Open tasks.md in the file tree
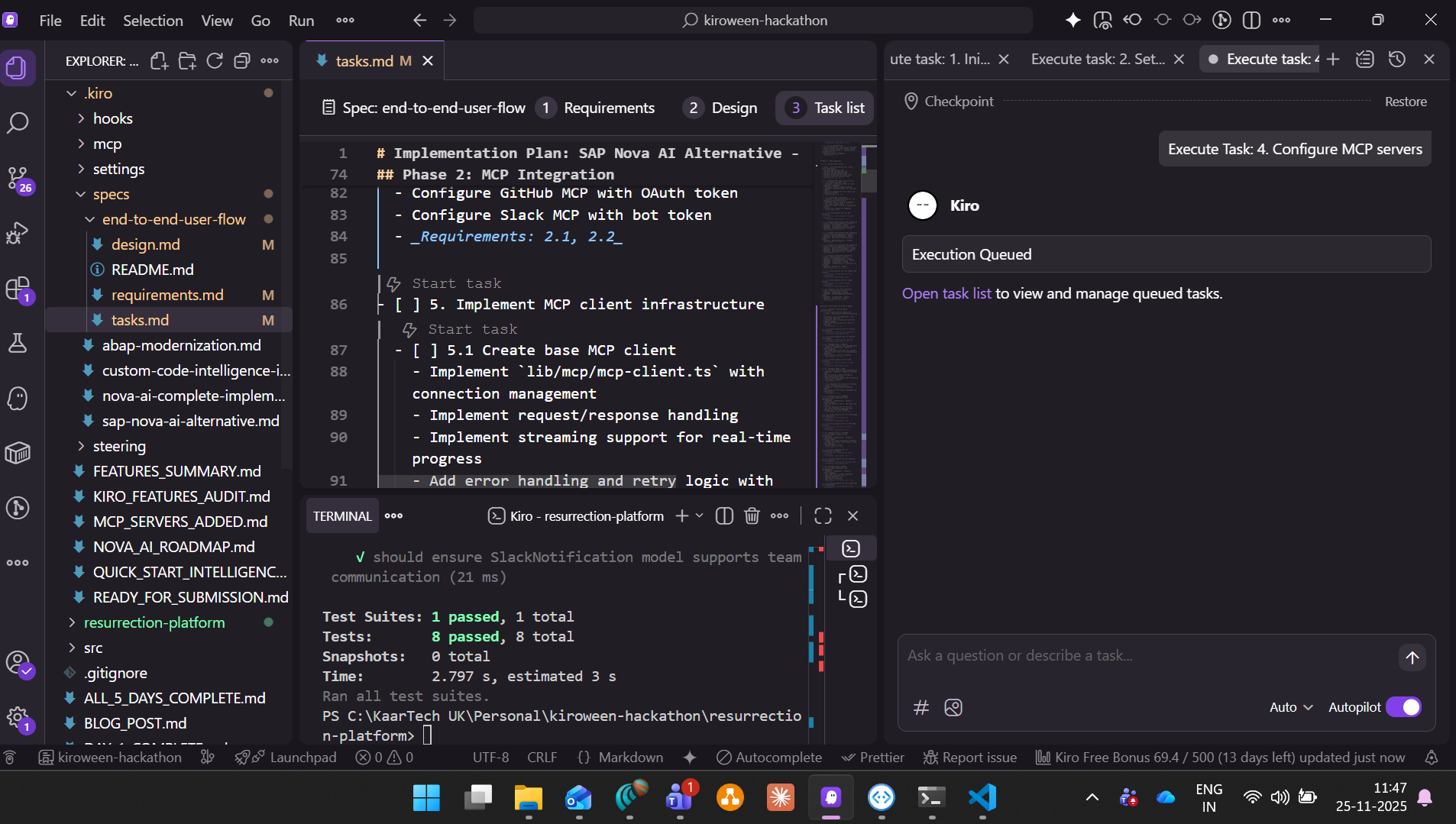1456x824 pixels. point(141,320)
